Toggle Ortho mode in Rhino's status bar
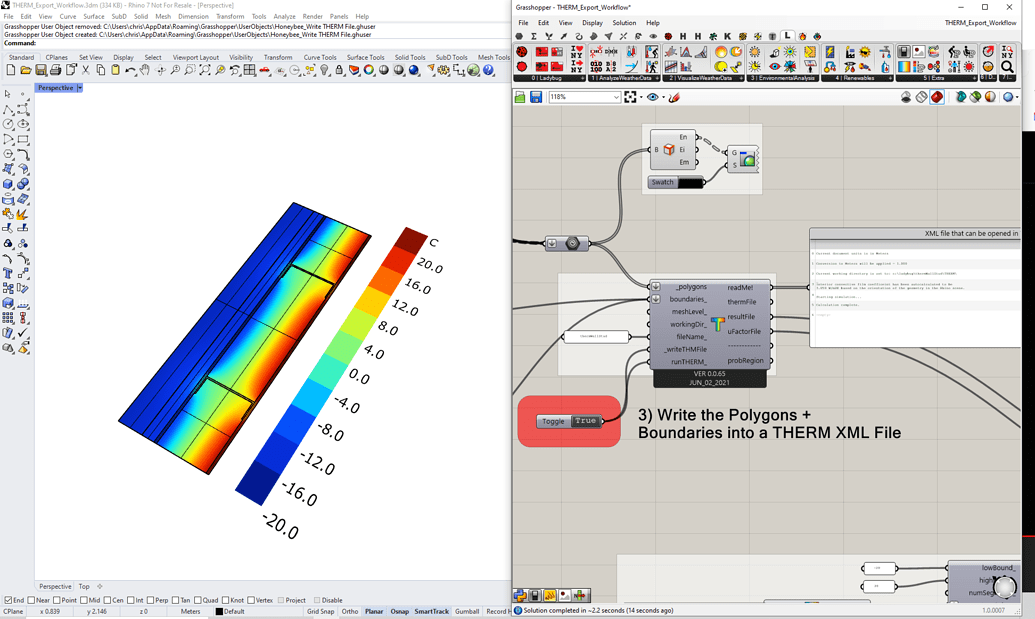Viewport: 1035px width, 619px height. (349, 611)
